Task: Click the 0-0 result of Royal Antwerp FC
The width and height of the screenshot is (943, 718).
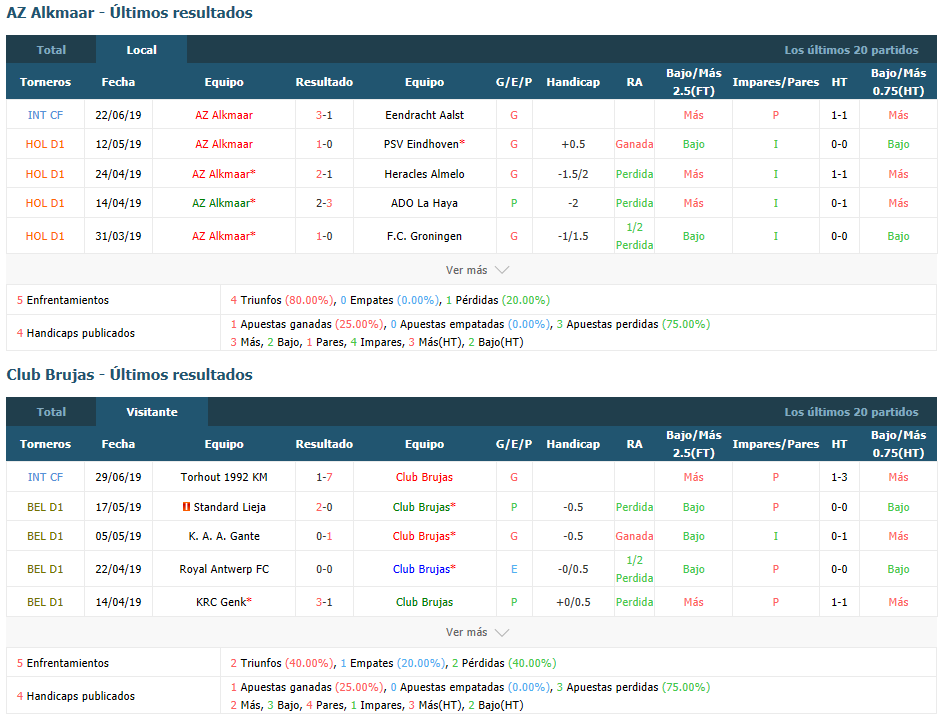Action: pyautogui.click(x=324, y=569)
